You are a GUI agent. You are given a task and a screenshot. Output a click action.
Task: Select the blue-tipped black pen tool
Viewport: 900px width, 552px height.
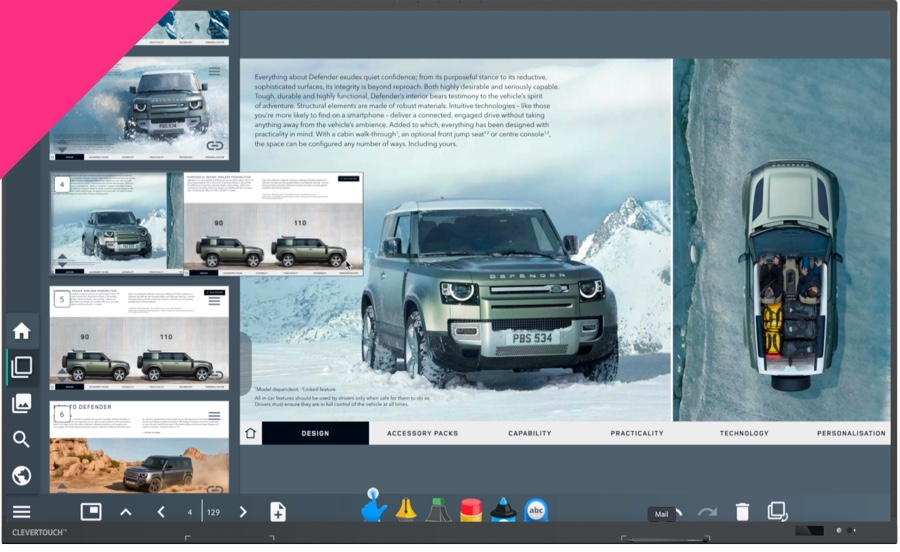point(503,510)
